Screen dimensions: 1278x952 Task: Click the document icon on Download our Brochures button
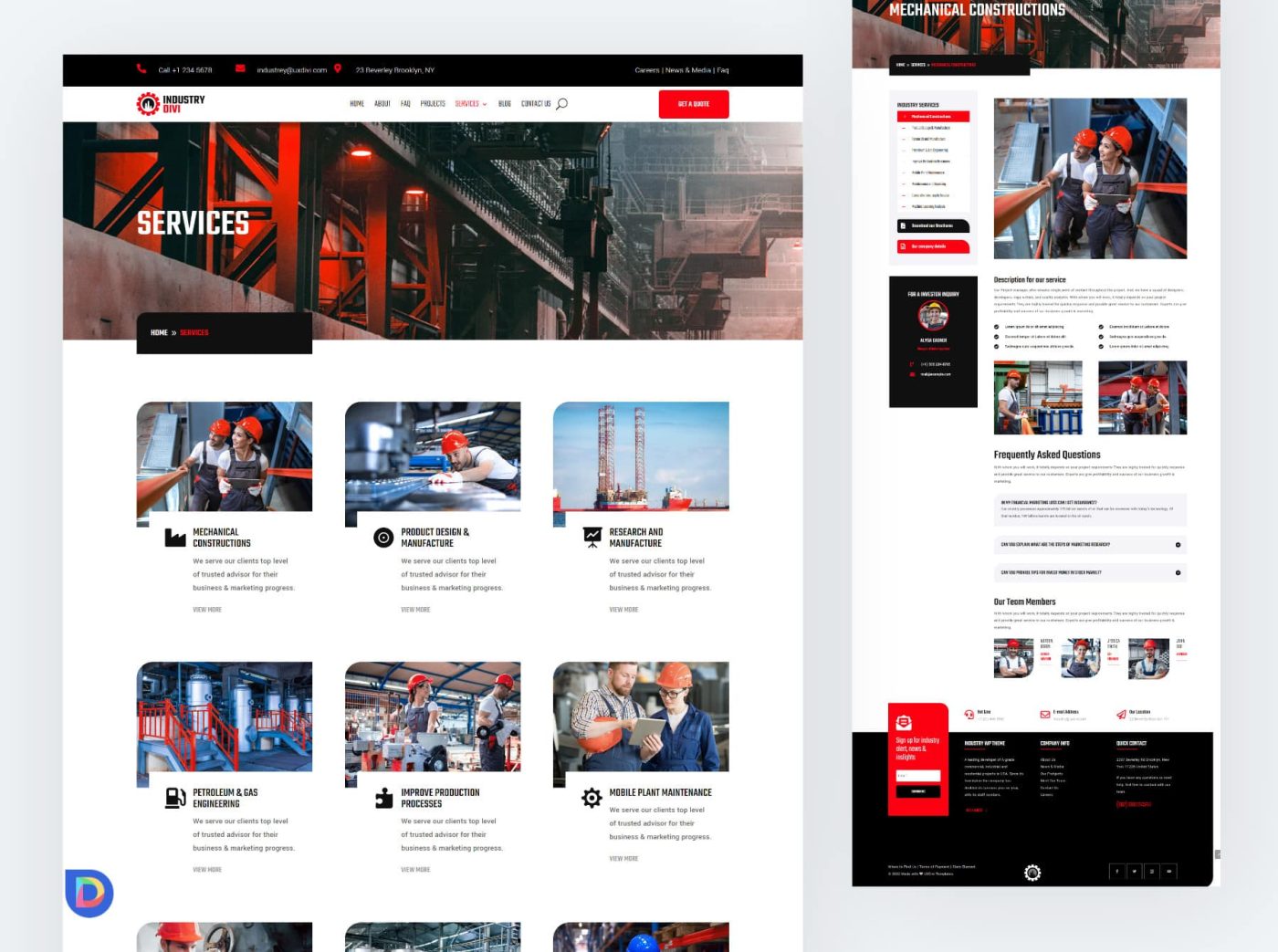point(904,225)
